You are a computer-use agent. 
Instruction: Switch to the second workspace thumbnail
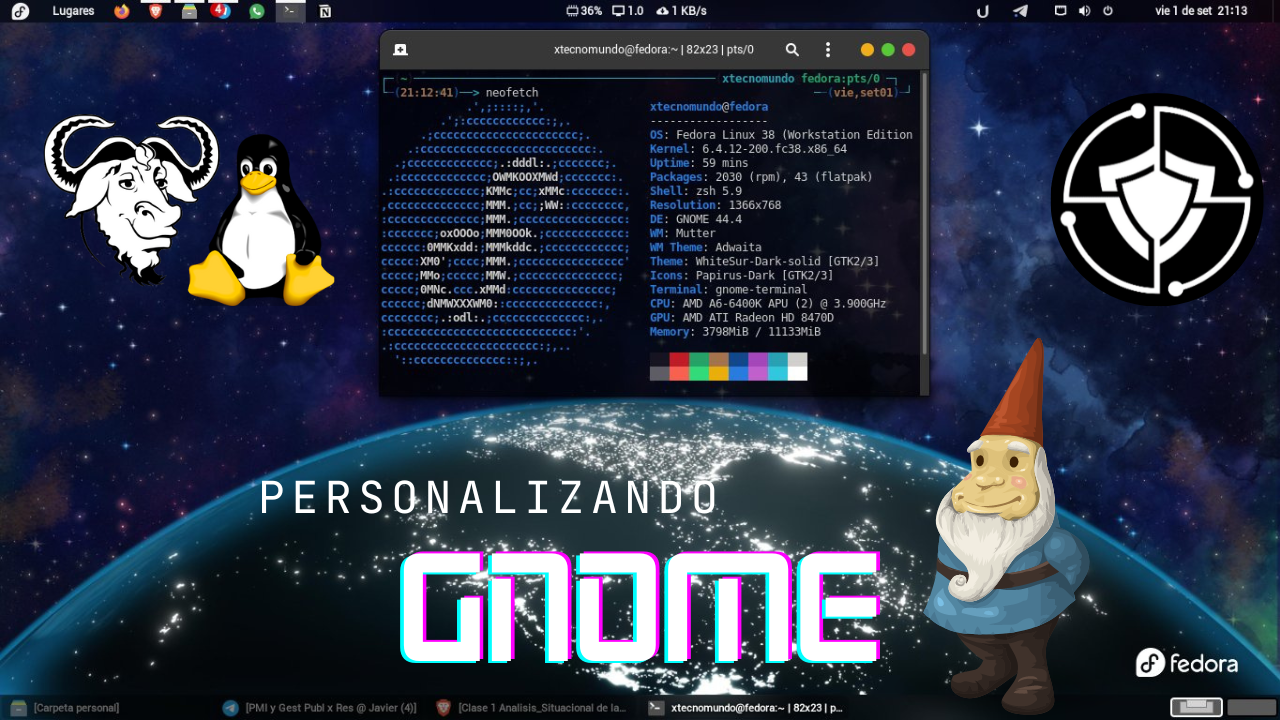click(1250, 707)
